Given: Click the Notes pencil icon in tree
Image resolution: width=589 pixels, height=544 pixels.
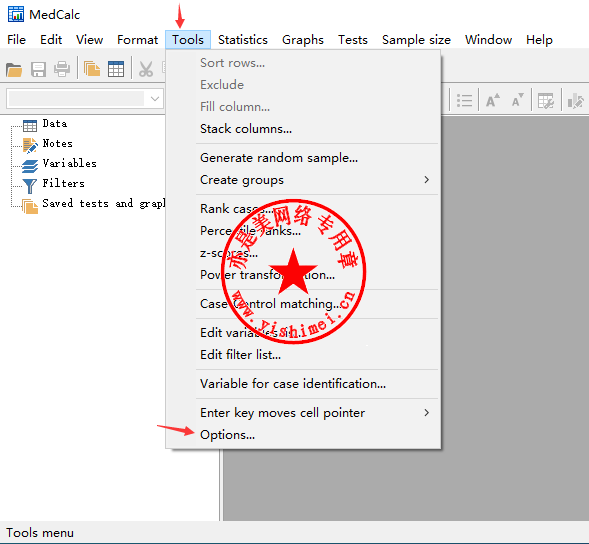Looking at the screenshot, I should [x=30, y=146].
